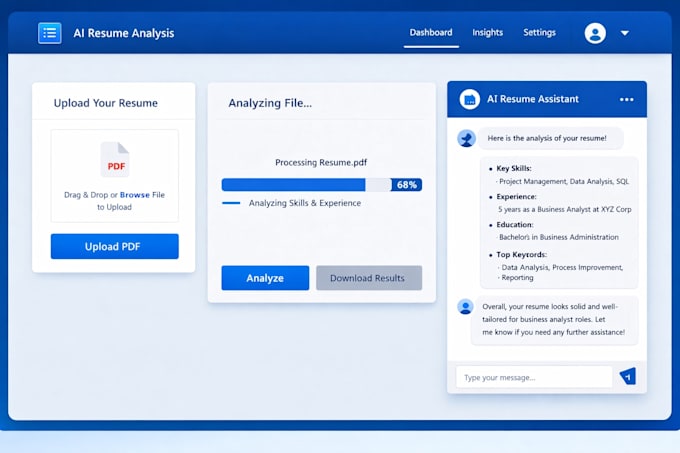Open the user profile avatar
Screen dimensions: 680x453
coord(595,33)
